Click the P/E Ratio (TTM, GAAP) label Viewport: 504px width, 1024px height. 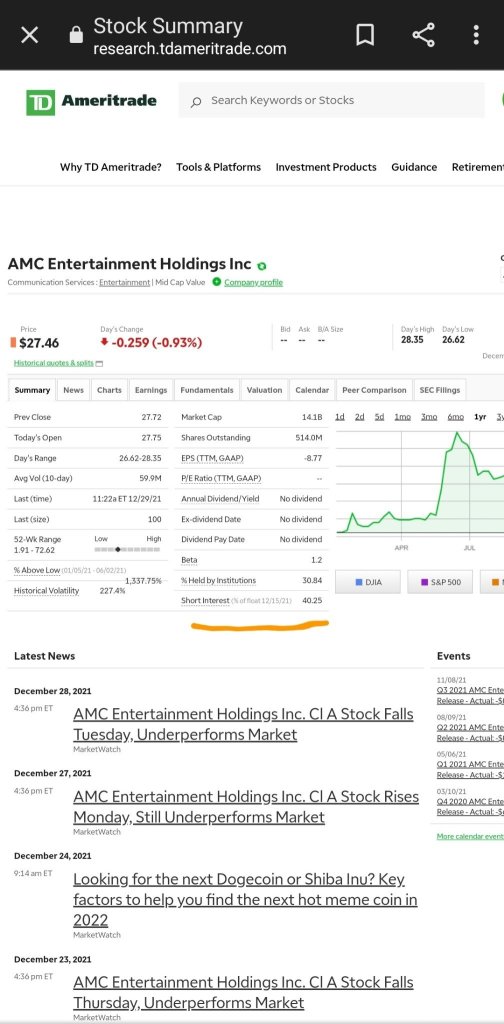click(x=221, y=479)
